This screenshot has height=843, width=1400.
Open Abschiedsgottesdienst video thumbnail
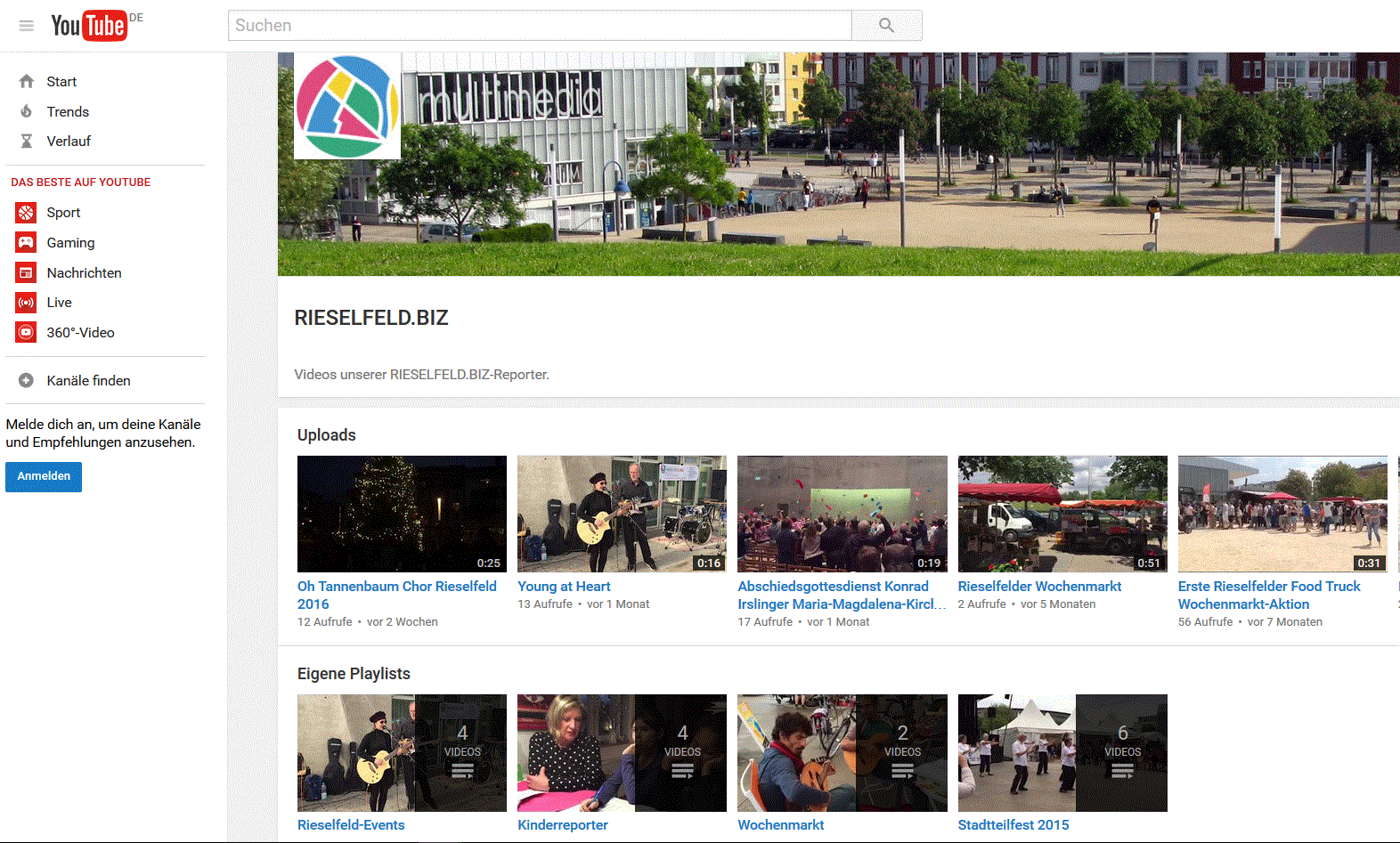point(842,514)
